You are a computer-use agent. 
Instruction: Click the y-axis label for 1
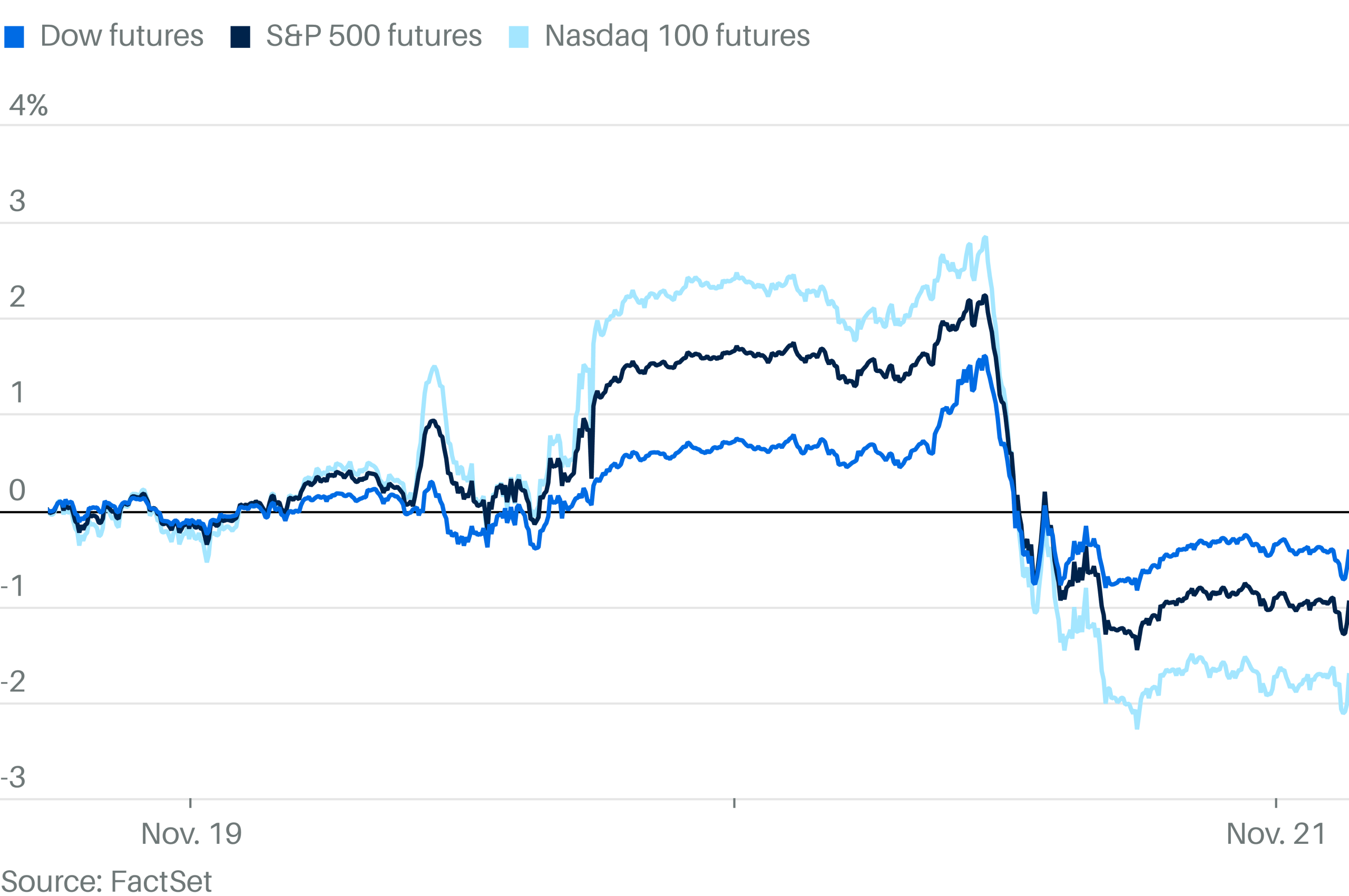point(17,392)
